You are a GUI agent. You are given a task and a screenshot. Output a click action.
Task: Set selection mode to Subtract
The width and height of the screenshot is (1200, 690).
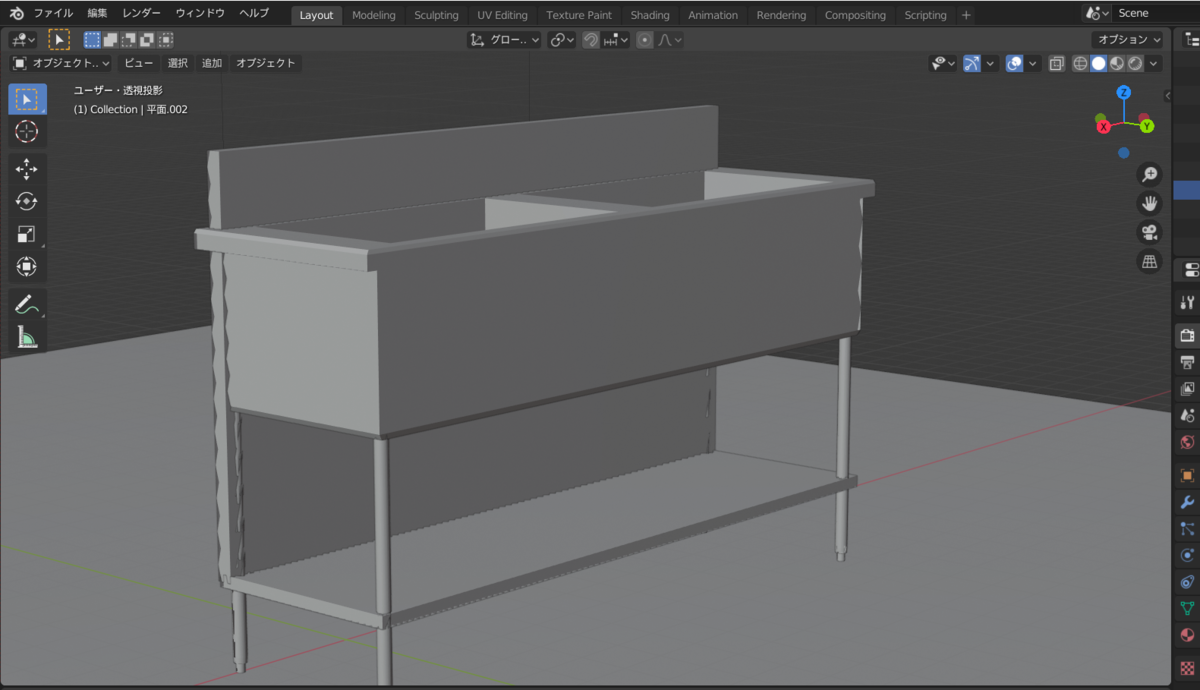click(129, 40)
